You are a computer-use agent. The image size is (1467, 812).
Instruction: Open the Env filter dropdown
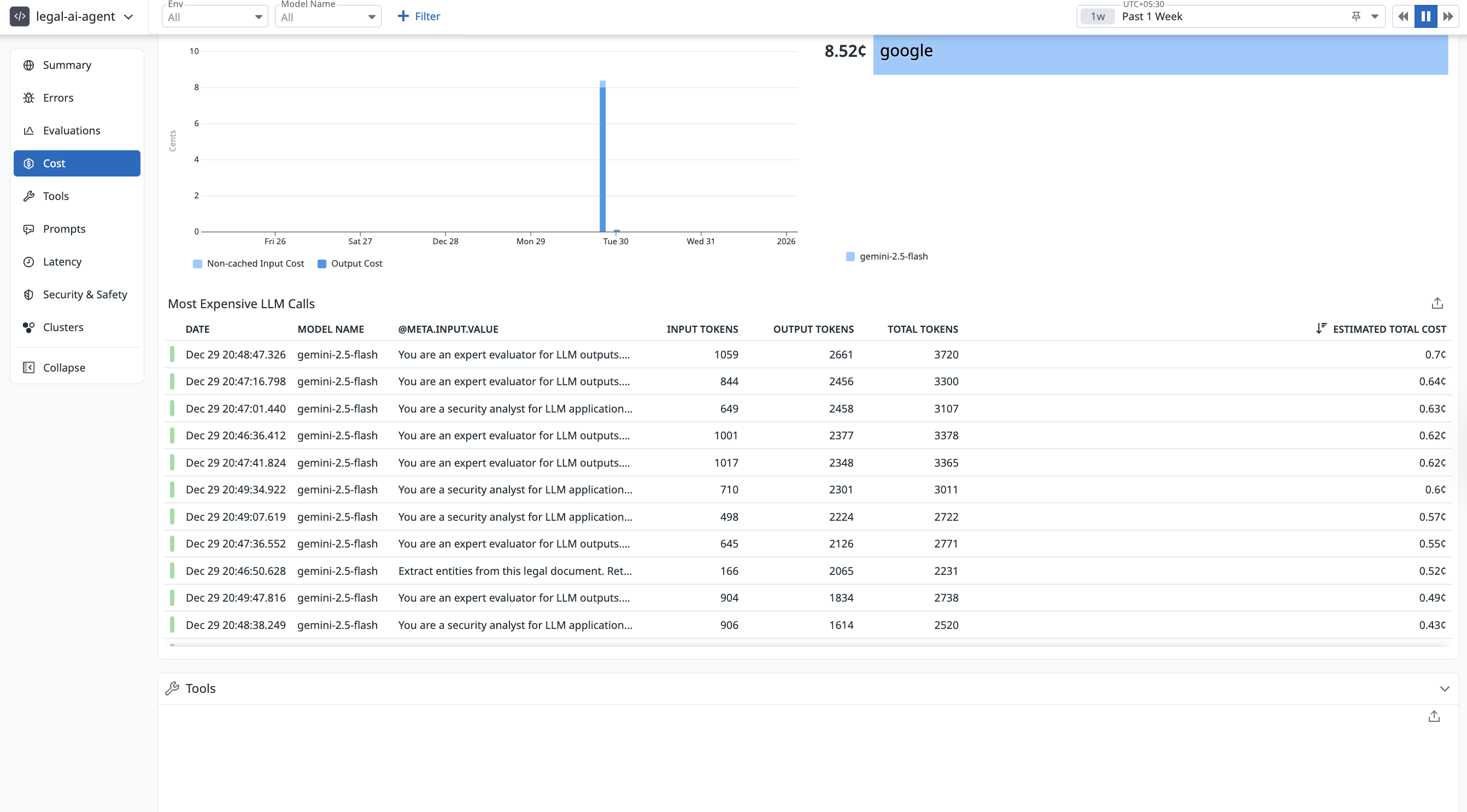pos(215,17)
